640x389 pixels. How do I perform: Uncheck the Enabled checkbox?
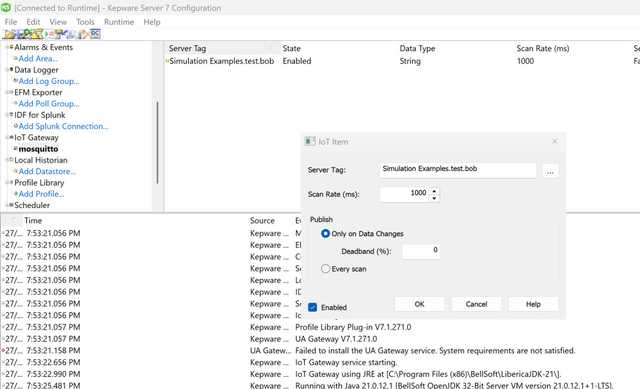coord(313,307)
